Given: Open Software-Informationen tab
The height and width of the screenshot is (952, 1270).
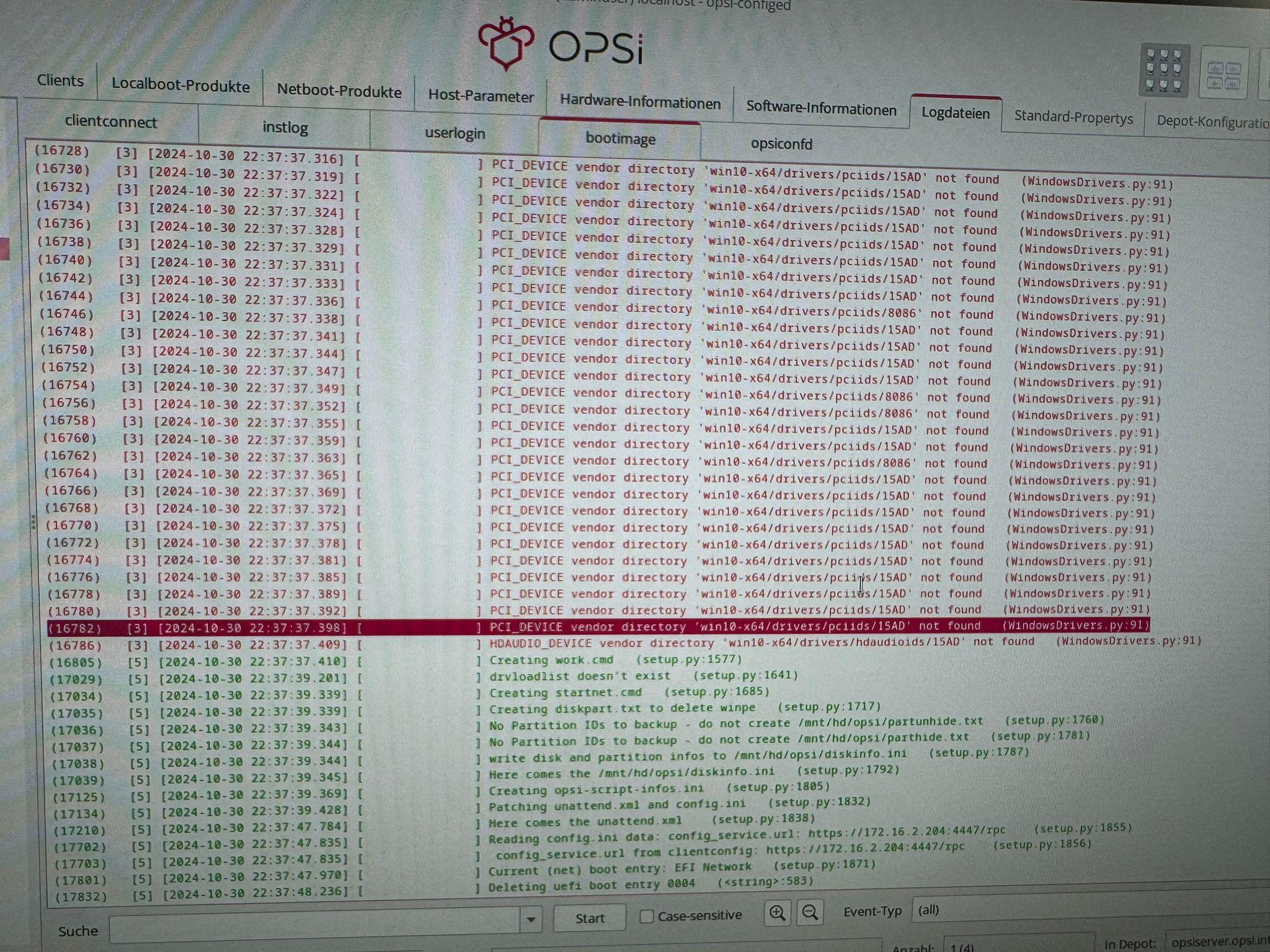Looking at the screenshot, I should [821, 109].
